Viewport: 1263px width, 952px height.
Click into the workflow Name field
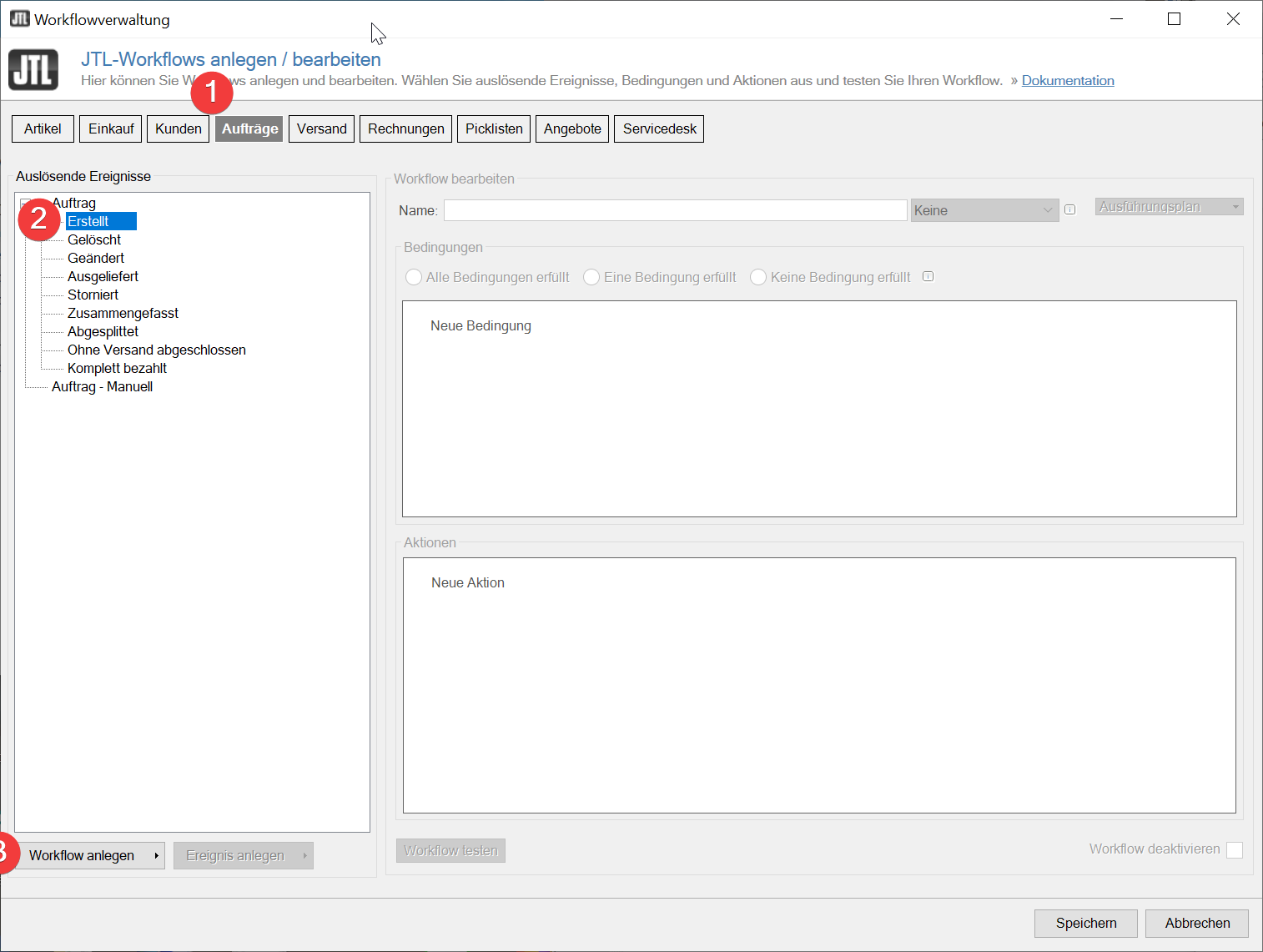675,210
